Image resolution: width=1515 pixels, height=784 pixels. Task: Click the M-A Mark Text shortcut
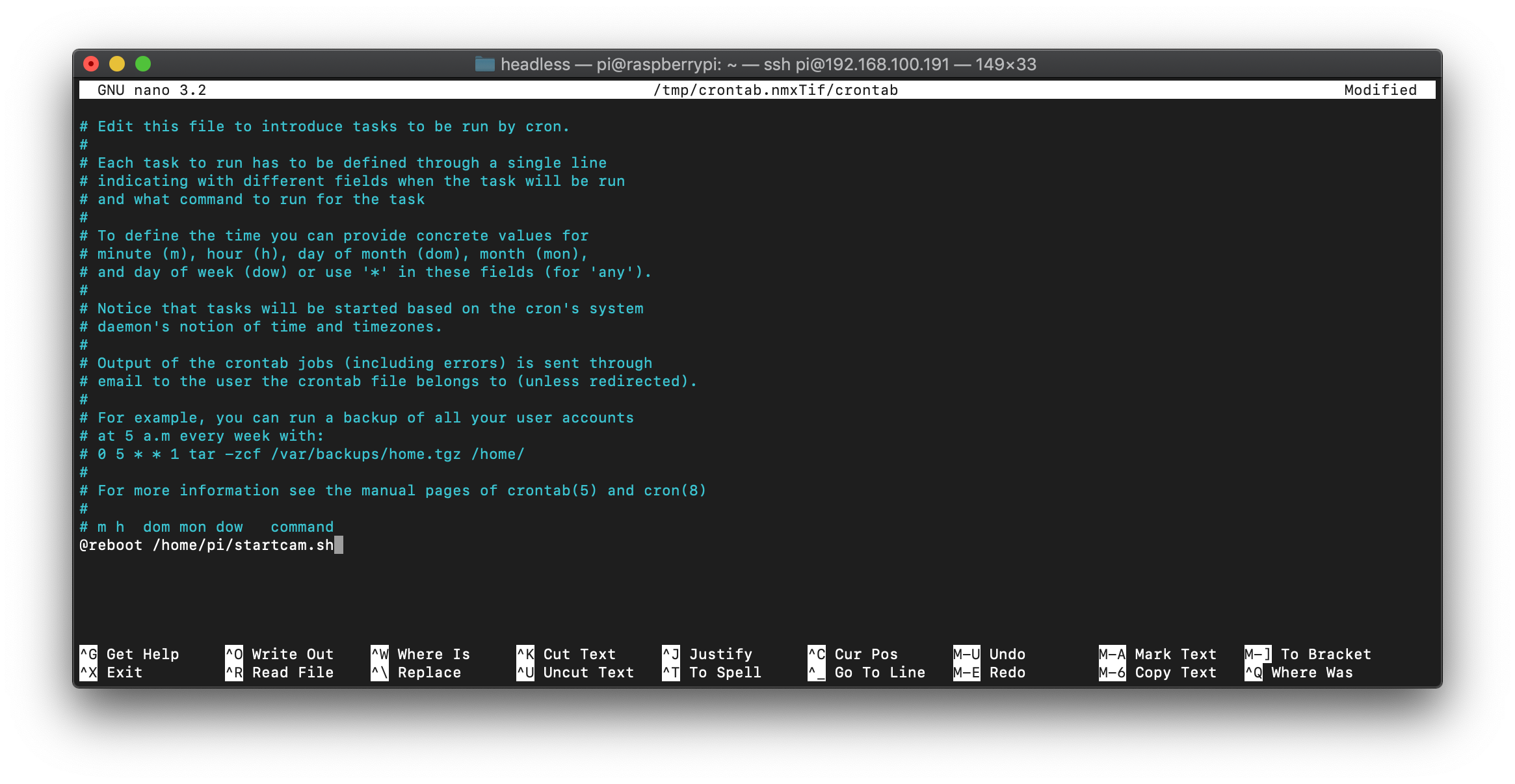(x=1157, y=654)
